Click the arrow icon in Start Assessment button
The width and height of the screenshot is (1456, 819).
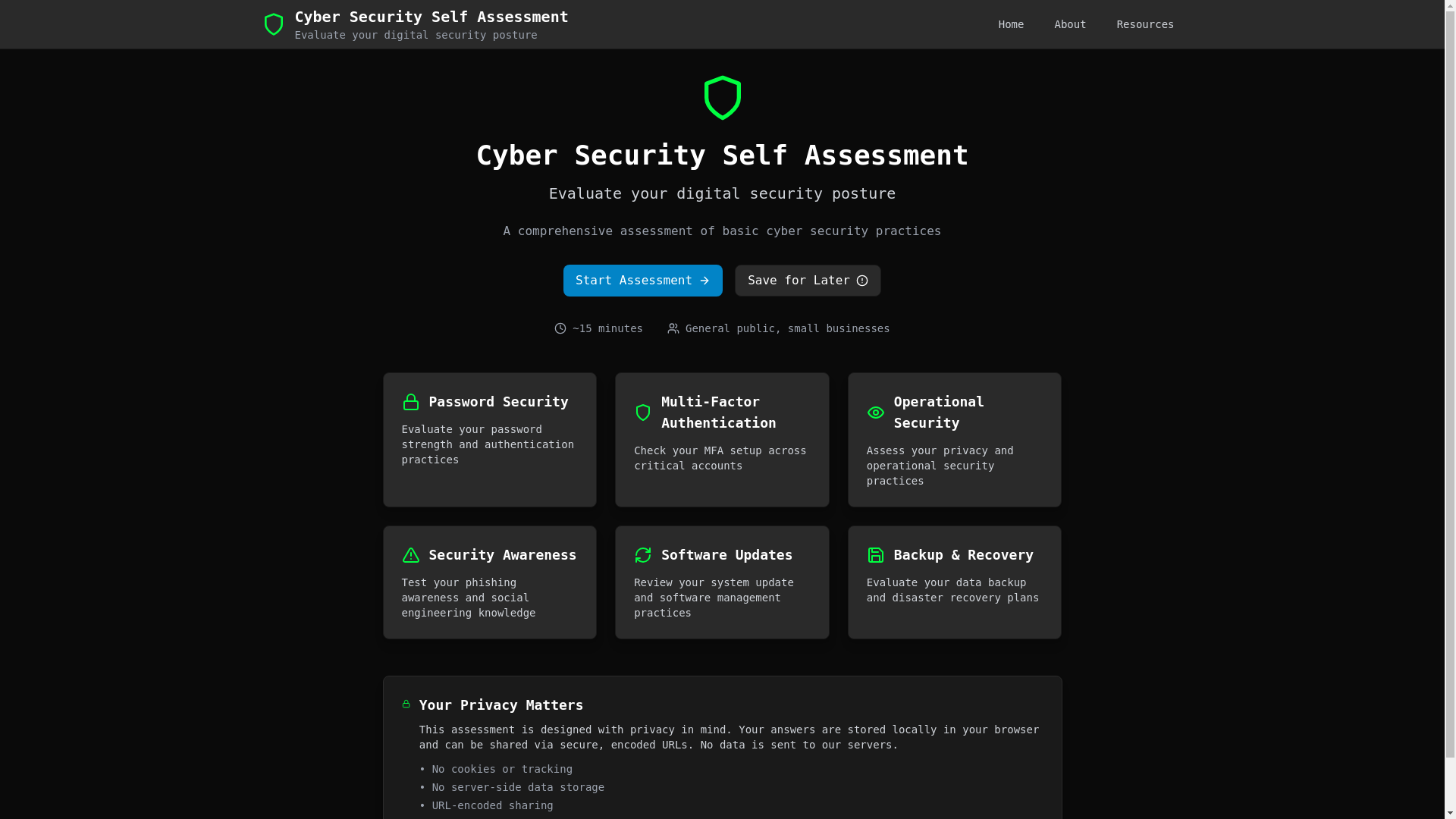coord(704,281)
